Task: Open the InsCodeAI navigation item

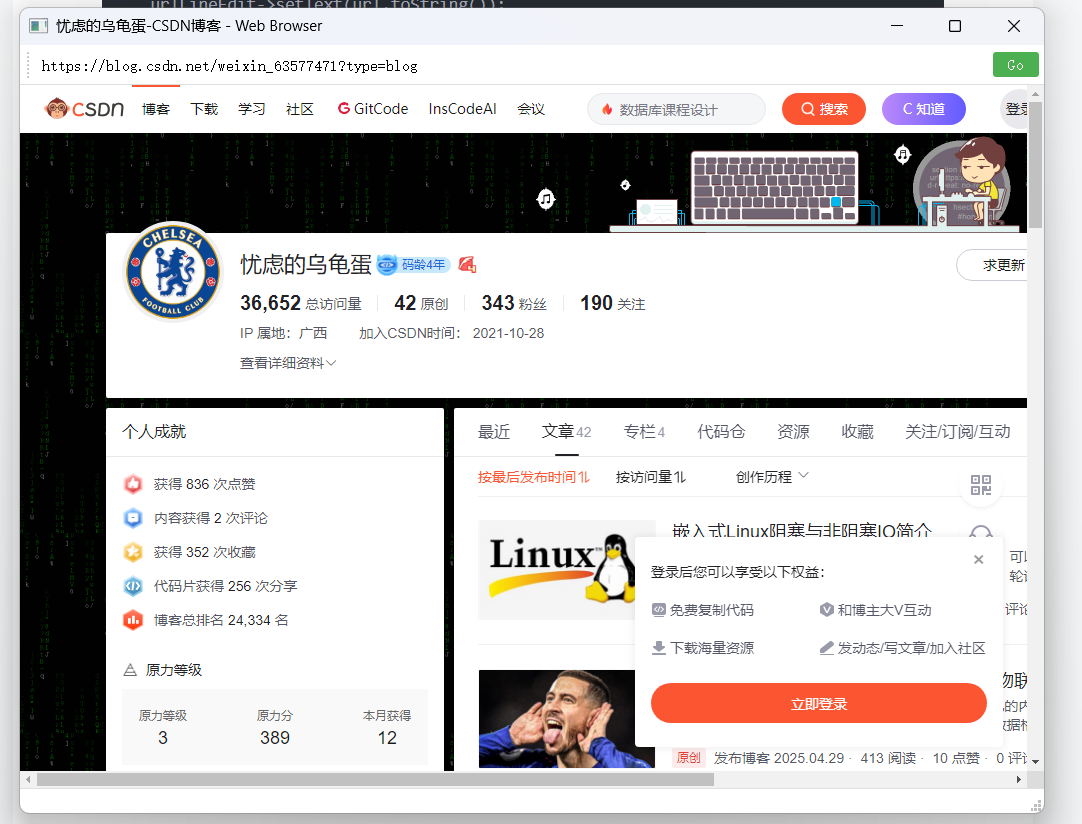Action: [x=462, y=109]
